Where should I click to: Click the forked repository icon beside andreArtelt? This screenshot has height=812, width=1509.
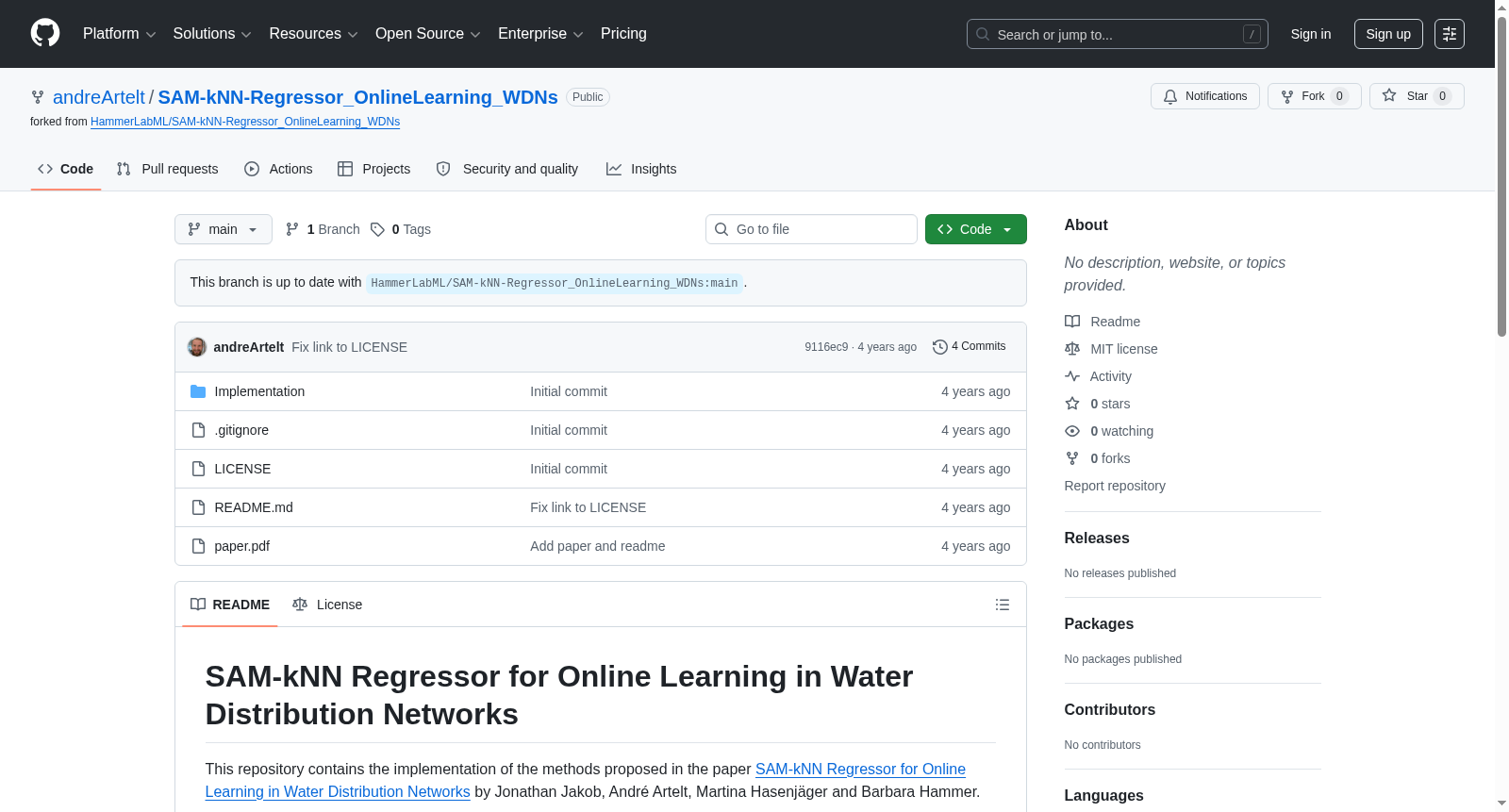[38, 97]
